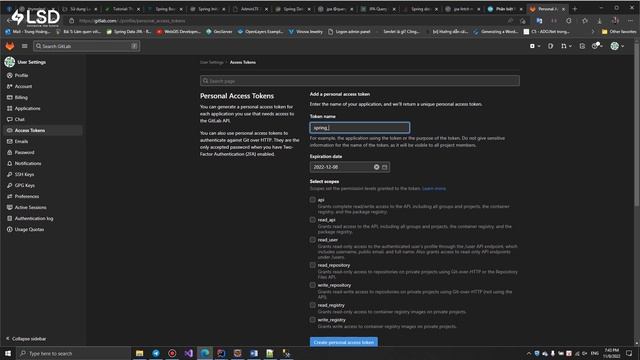Open the help dropdown in navbar

coord(597,46)
